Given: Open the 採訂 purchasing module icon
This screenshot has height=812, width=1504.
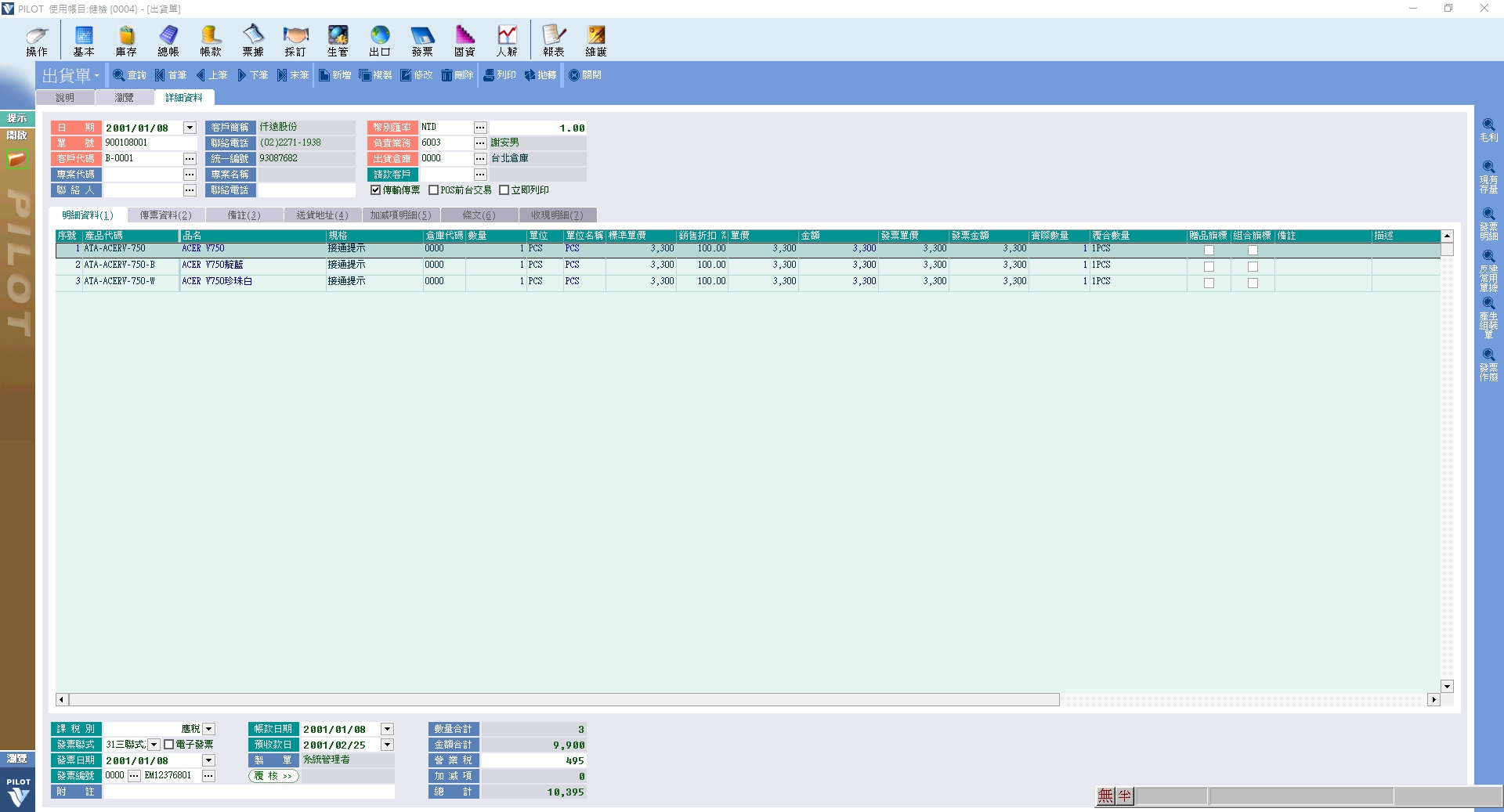Looking at the screenshot, I should point(295,41).
